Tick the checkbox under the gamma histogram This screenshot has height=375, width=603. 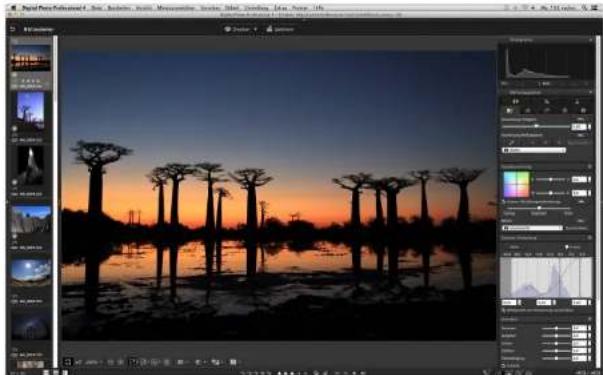click(504, 310)
